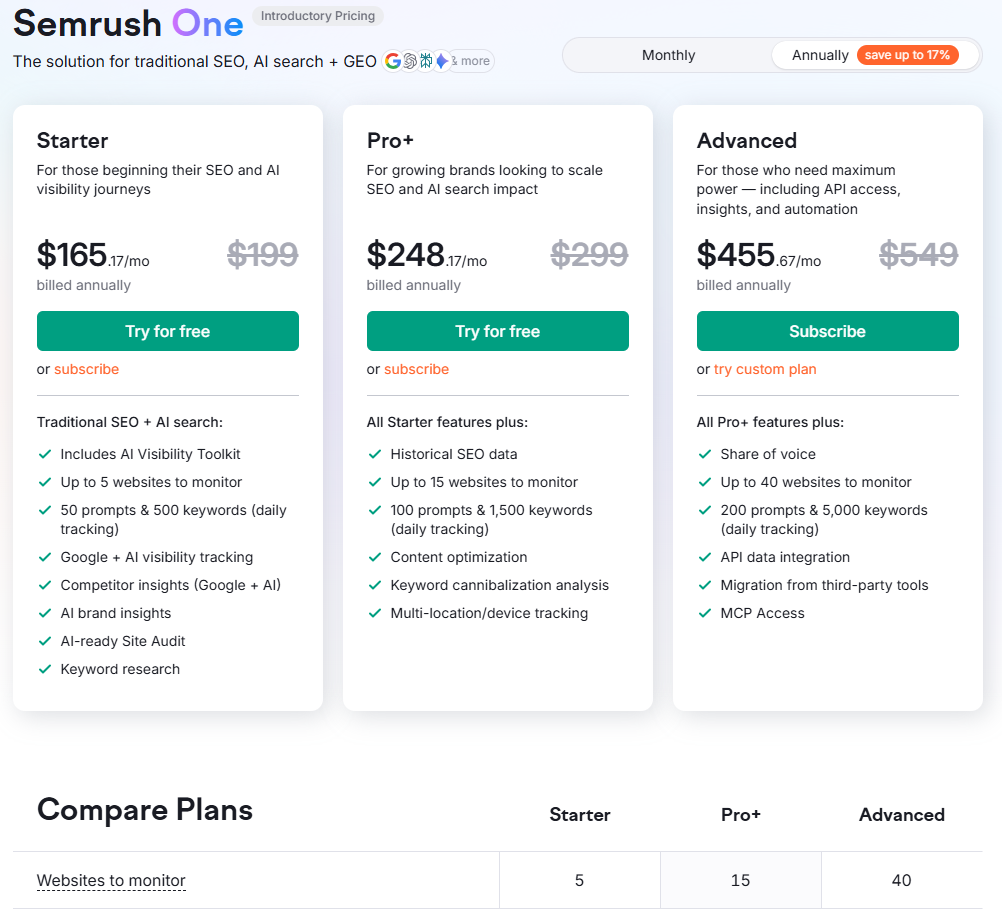1002x924 pixels.
Task: Click the Perplexity icon in the header
Action: click(427, 60)
